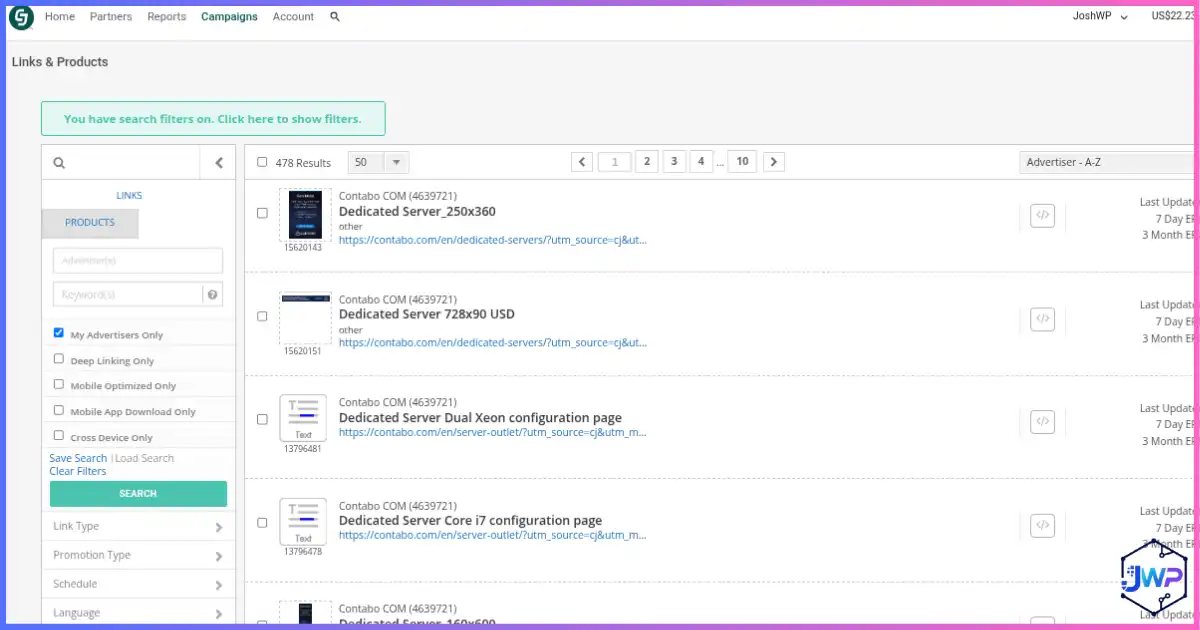Open Dedicated Server 728x90 USD banner thumbnail

304,318
